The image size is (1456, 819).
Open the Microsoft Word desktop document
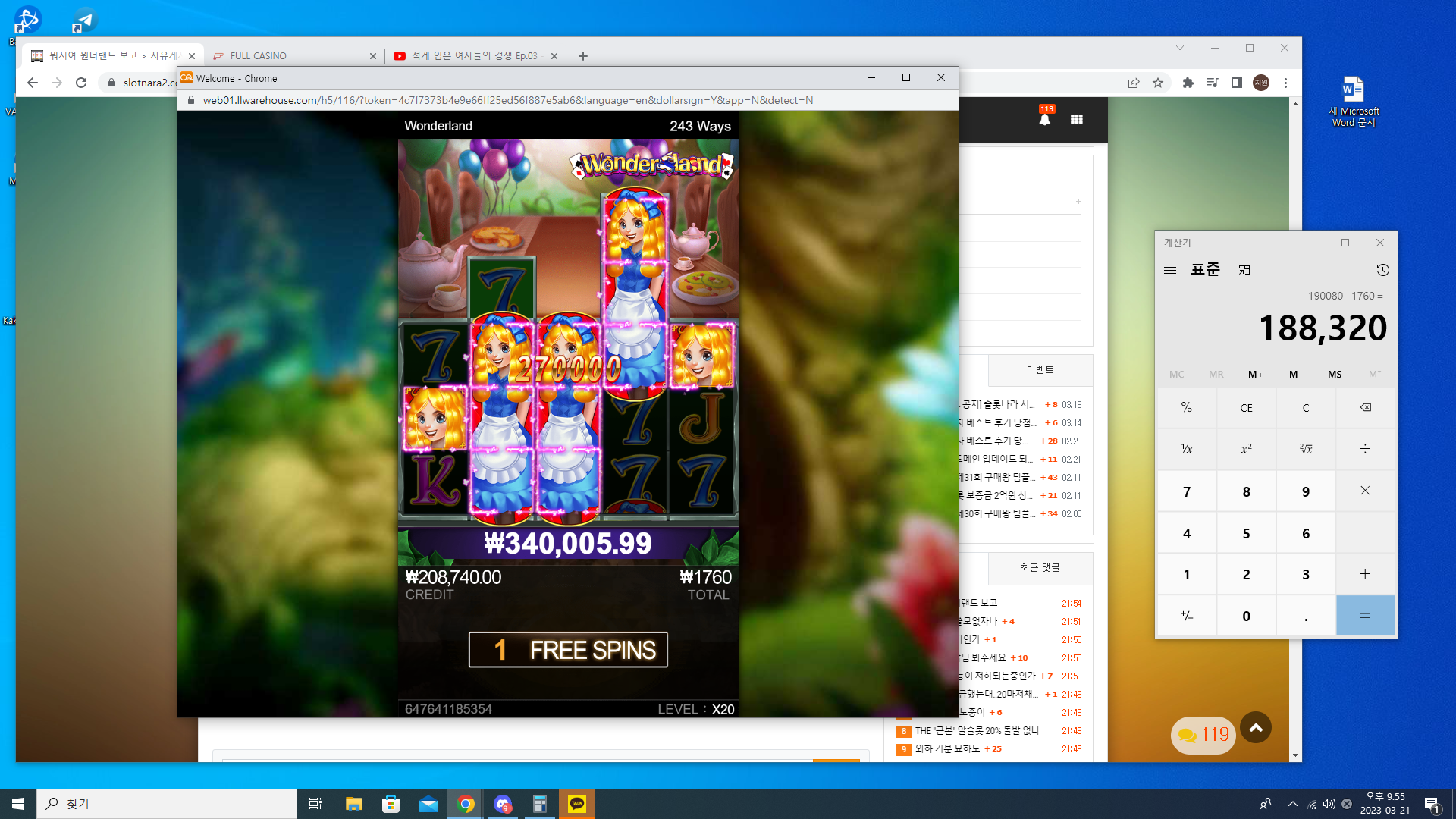pos(1354,102)
